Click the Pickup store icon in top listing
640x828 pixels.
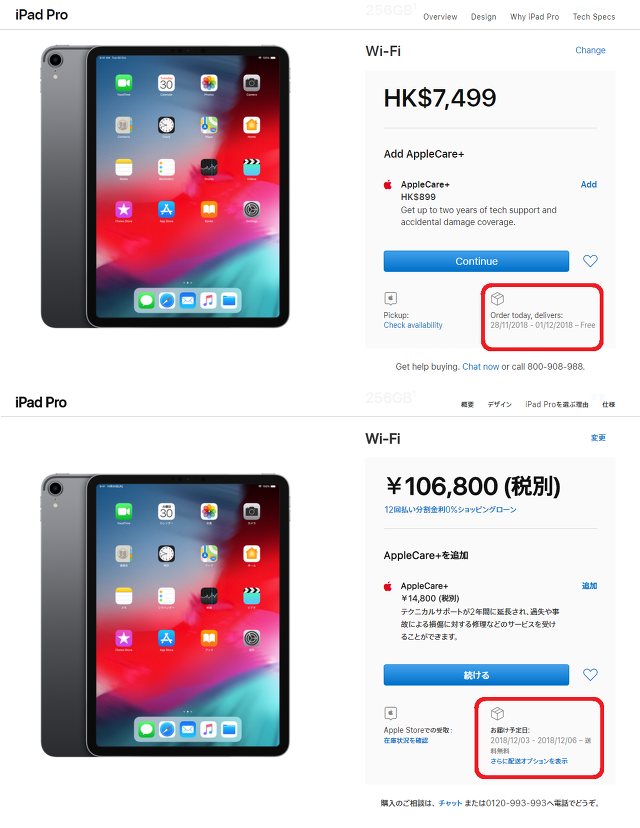coord(391,298)
